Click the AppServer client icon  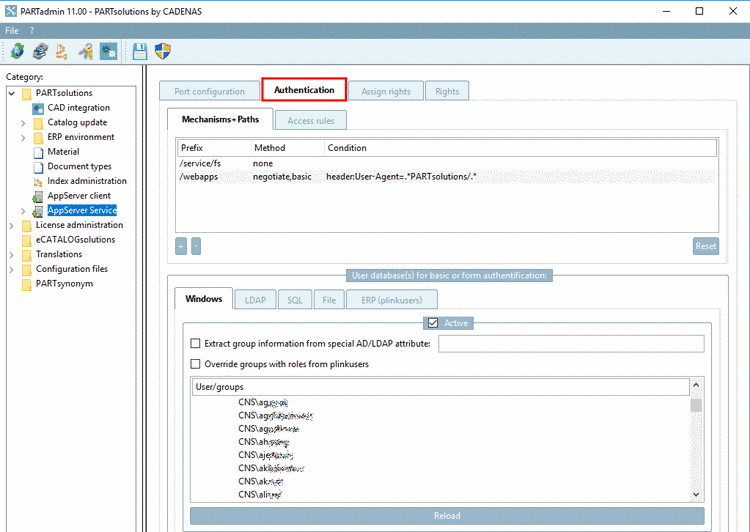(x=37, y=197)
